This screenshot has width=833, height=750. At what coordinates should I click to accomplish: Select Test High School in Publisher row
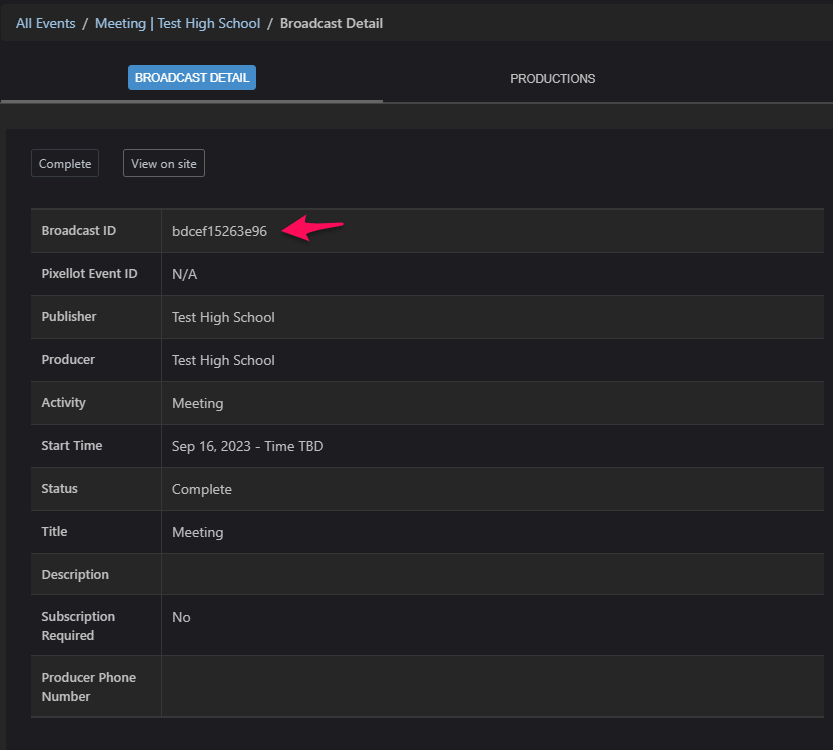(223, 317)
